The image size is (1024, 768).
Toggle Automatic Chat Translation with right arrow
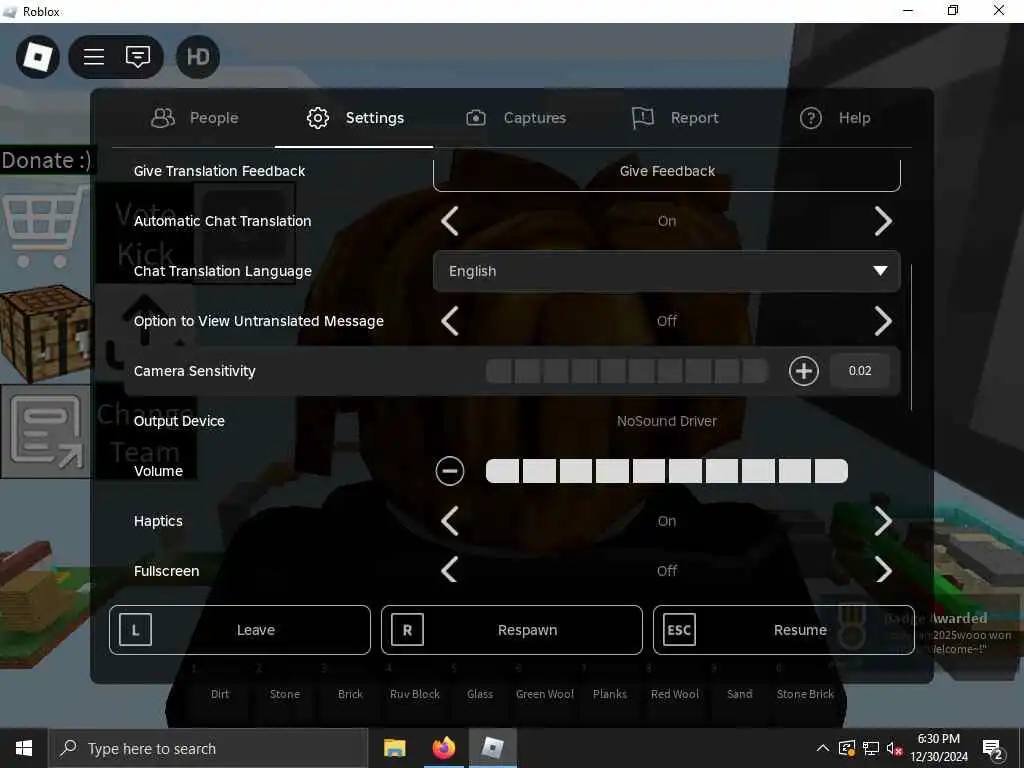point(883,221)
